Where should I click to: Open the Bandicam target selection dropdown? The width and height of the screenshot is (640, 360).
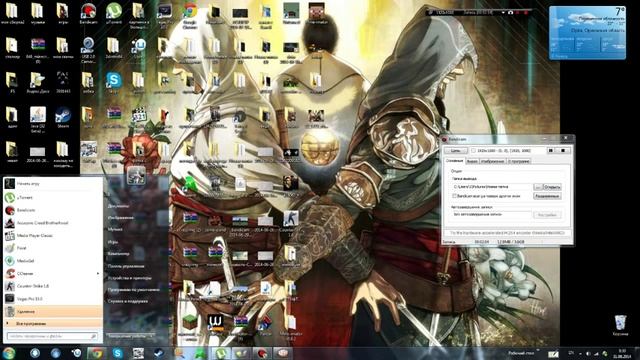(456, 151)
